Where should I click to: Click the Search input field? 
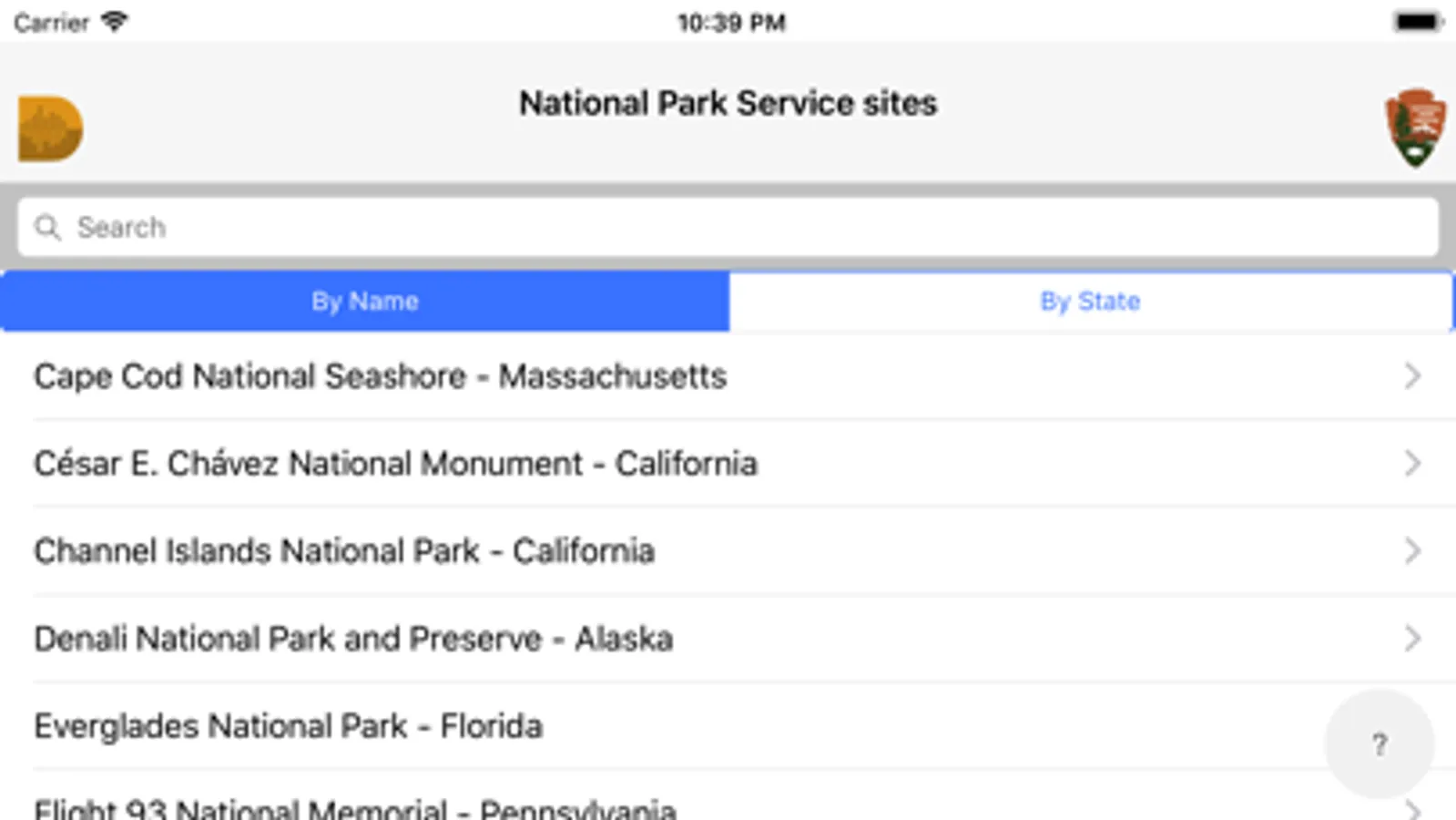728,227
